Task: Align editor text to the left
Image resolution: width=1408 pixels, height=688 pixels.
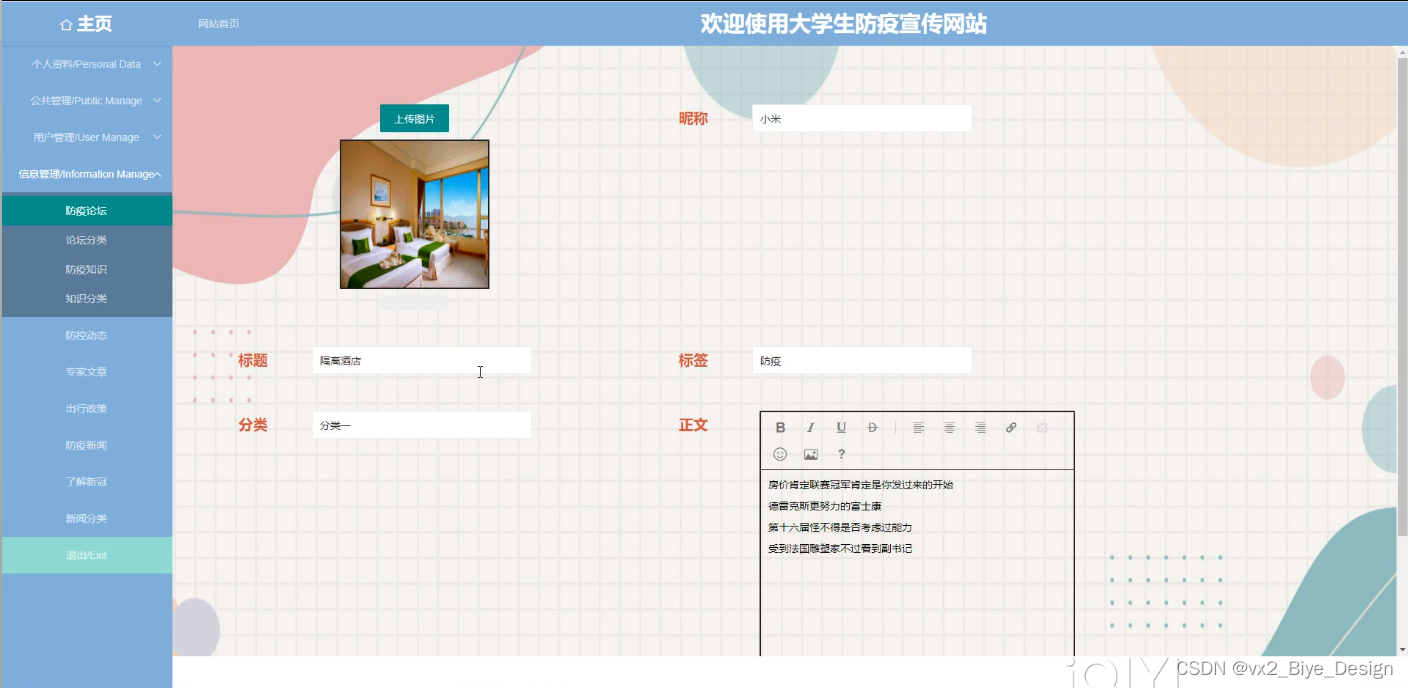Action: point(919,428)
